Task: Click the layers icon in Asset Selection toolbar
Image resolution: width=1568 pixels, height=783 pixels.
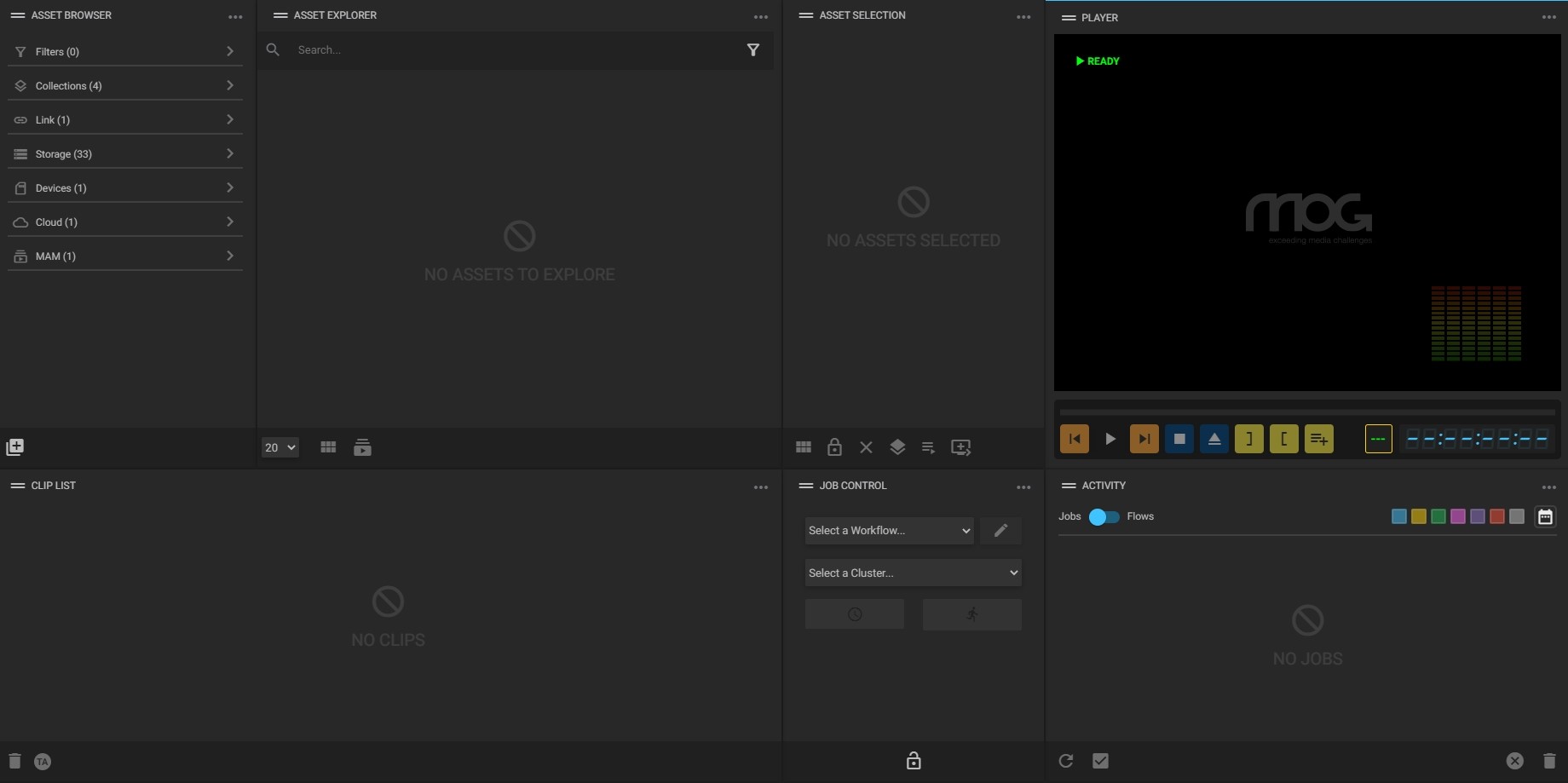Action: (897, 447)
